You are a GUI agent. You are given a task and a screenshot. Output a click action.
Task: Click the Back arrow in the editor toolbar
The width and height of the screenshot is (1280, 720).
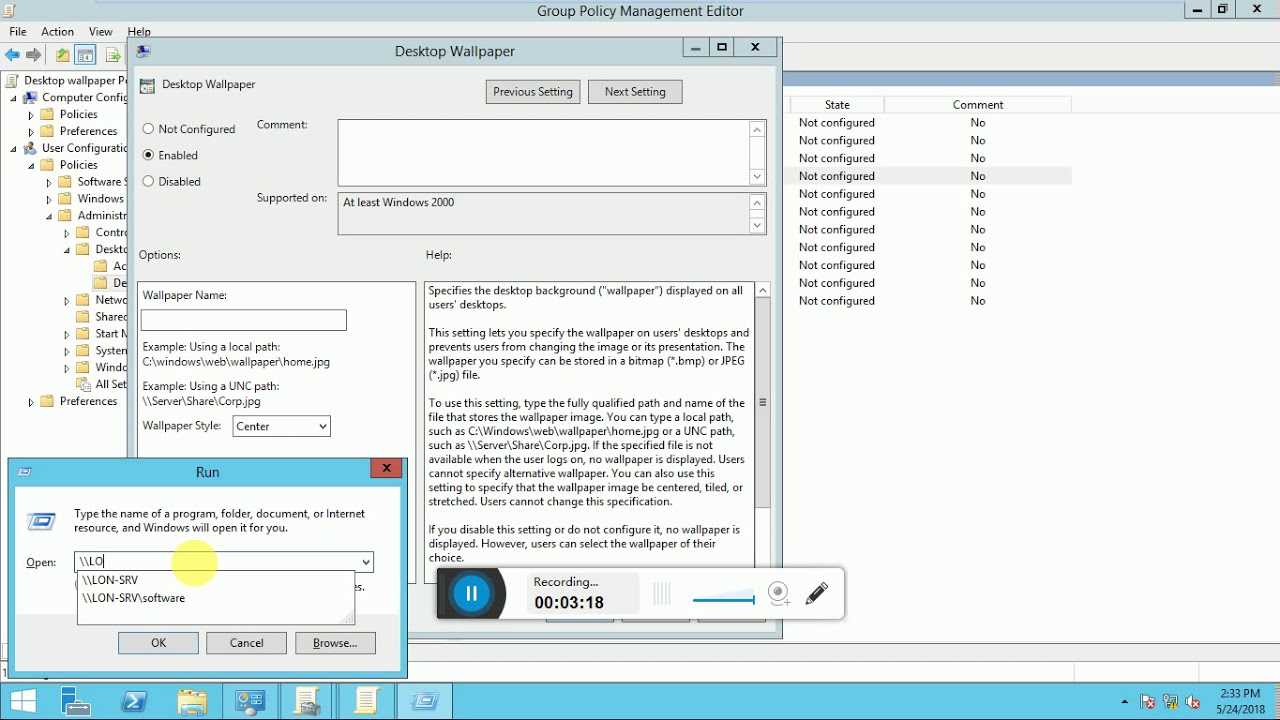click(12, 55)
